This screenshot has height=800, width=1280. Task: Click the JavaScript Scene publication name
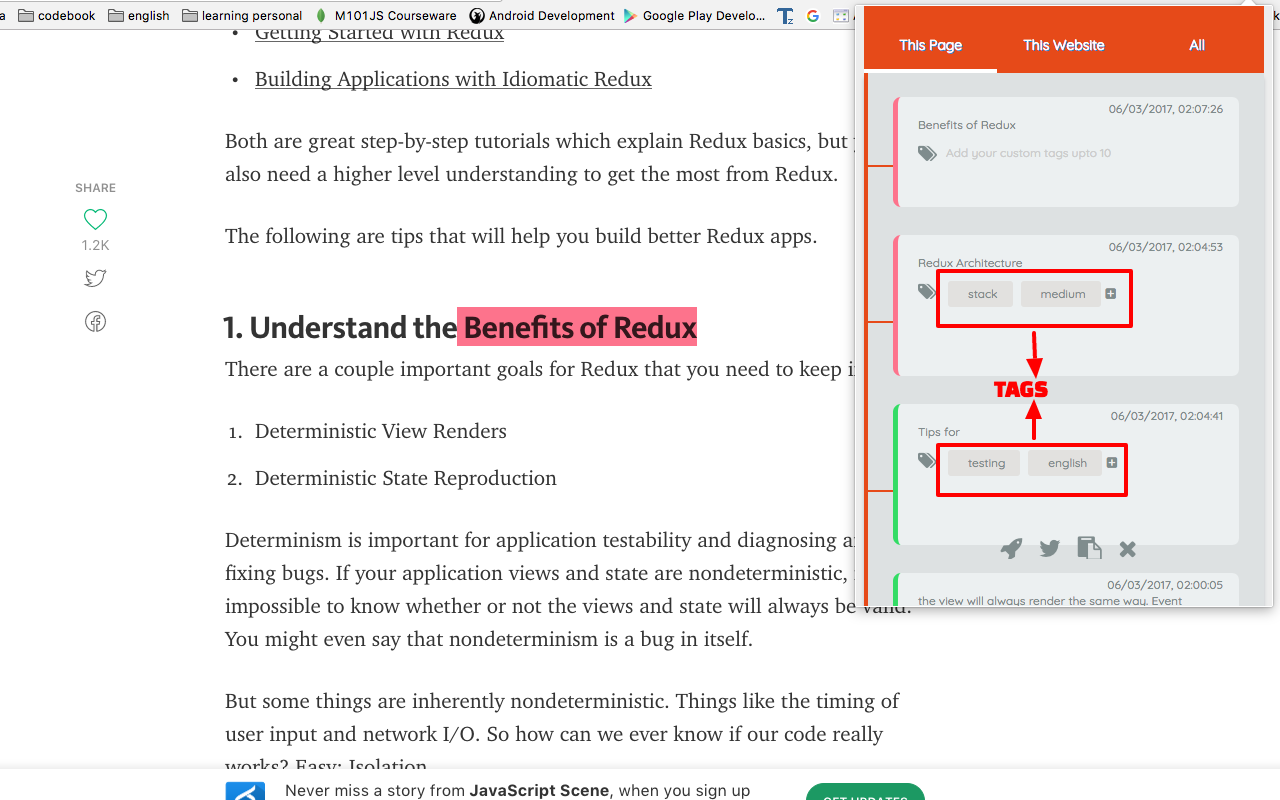pos(539,790)
